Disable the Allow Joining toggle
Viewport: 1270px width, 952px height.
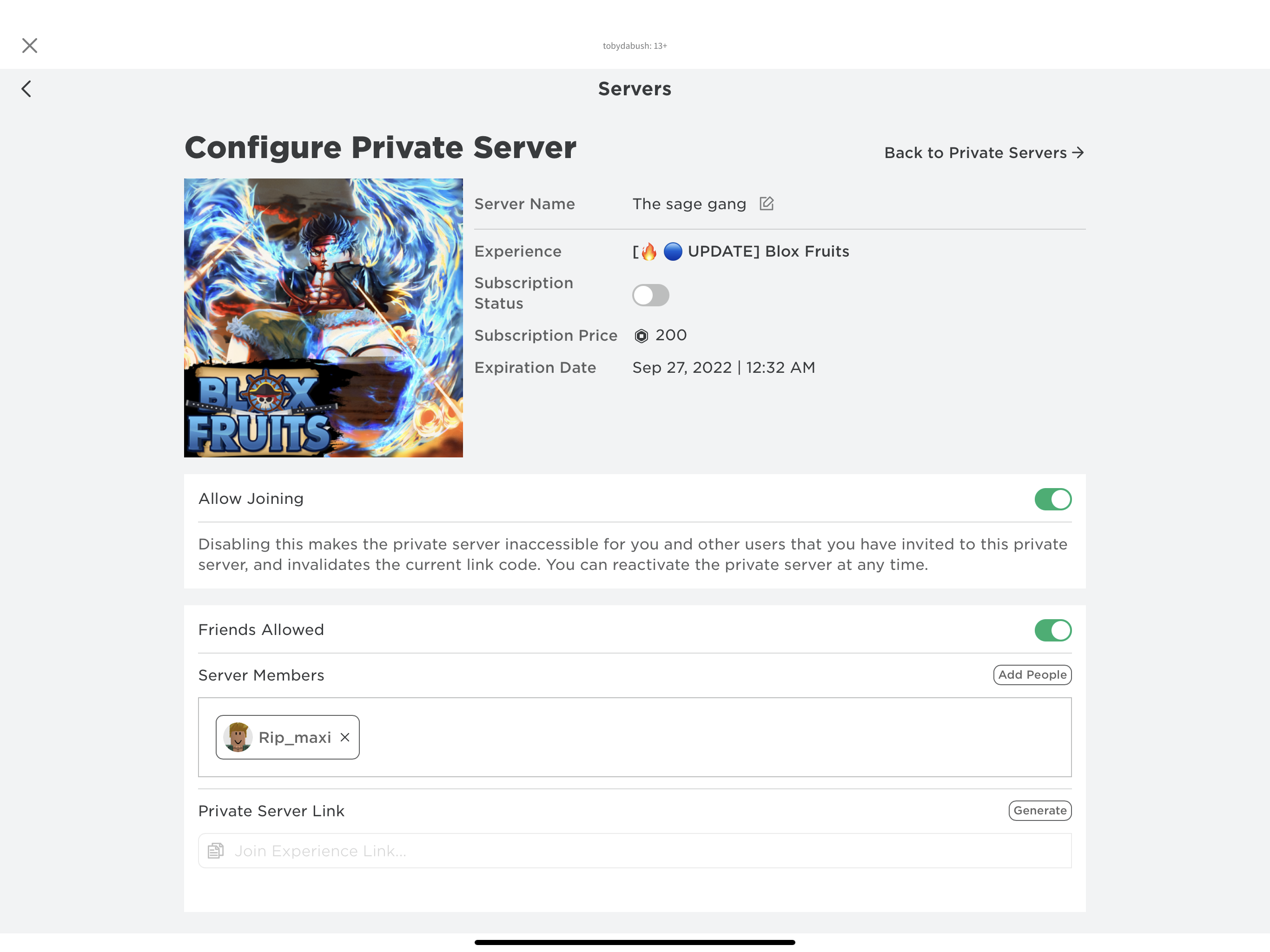point(1053,498)
